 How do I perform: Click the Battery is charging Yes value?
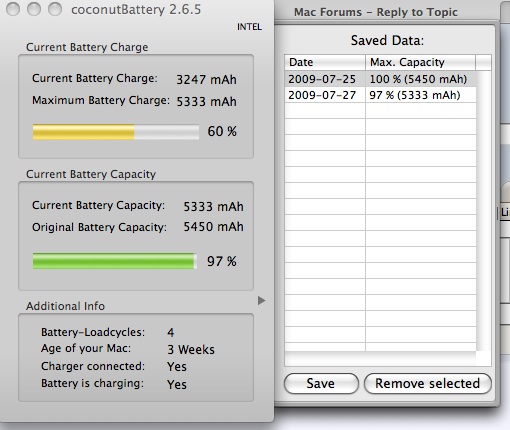(x=177, y=384)
